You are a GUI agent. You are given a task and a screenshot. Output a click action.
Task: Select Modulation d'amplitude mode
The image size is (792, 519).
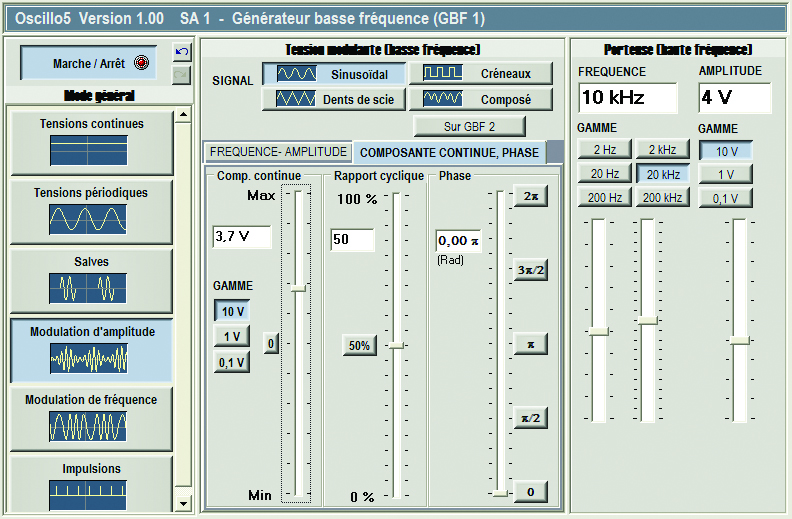(x=91, y=350)
